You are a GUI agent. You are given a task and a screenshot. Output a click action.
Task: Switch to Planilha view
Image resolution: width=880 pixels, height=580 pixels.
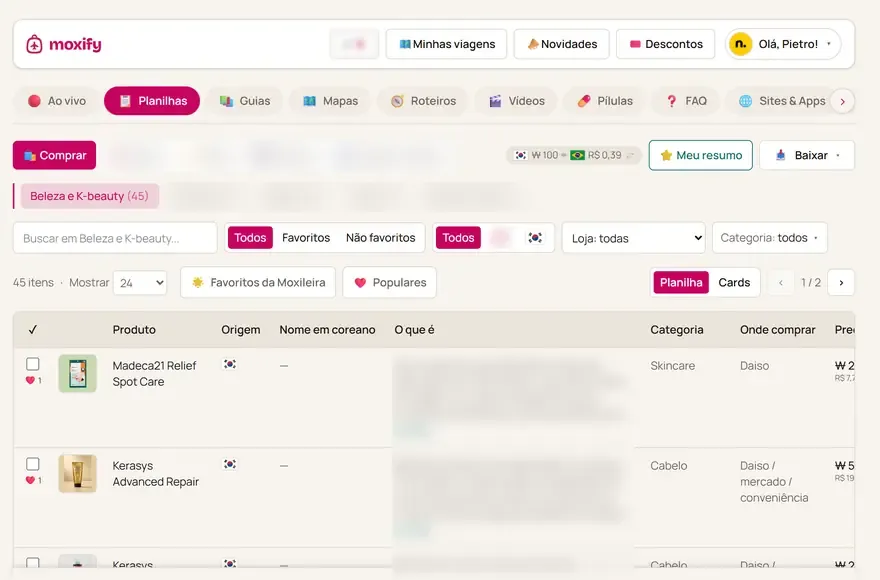(x=681, y=282)
